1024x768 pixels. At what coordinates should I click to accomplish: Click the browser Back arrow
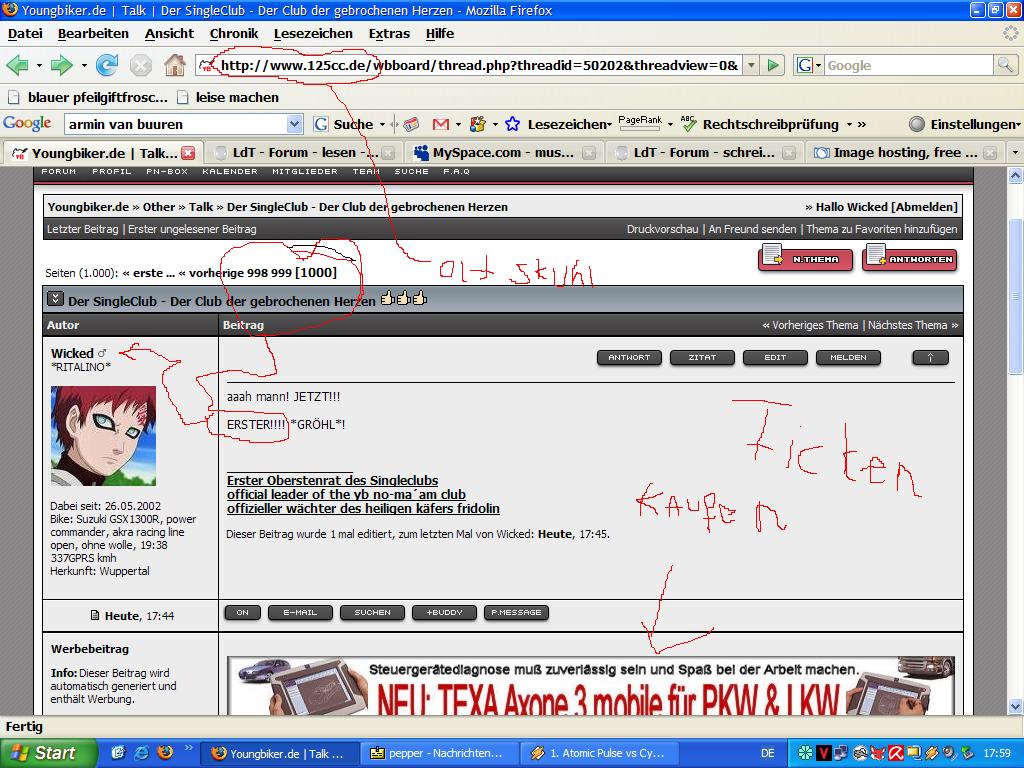click(18, 65)
